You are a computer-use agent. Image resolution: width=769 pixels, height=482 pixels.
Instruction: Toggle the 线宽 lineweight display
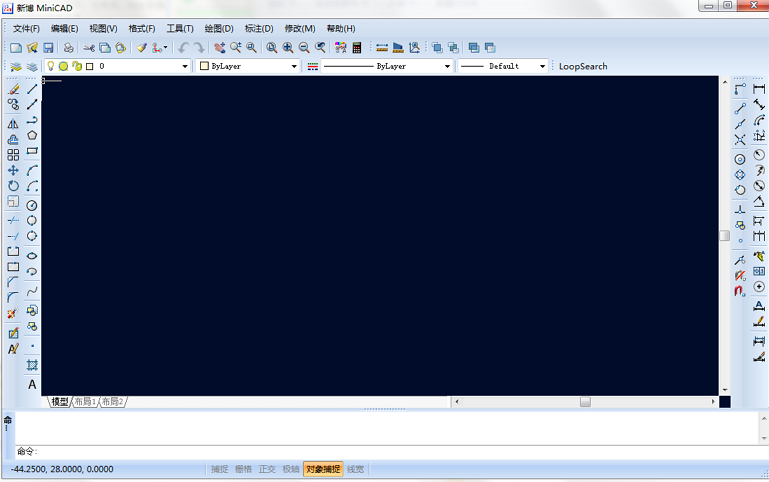[356, 469]
